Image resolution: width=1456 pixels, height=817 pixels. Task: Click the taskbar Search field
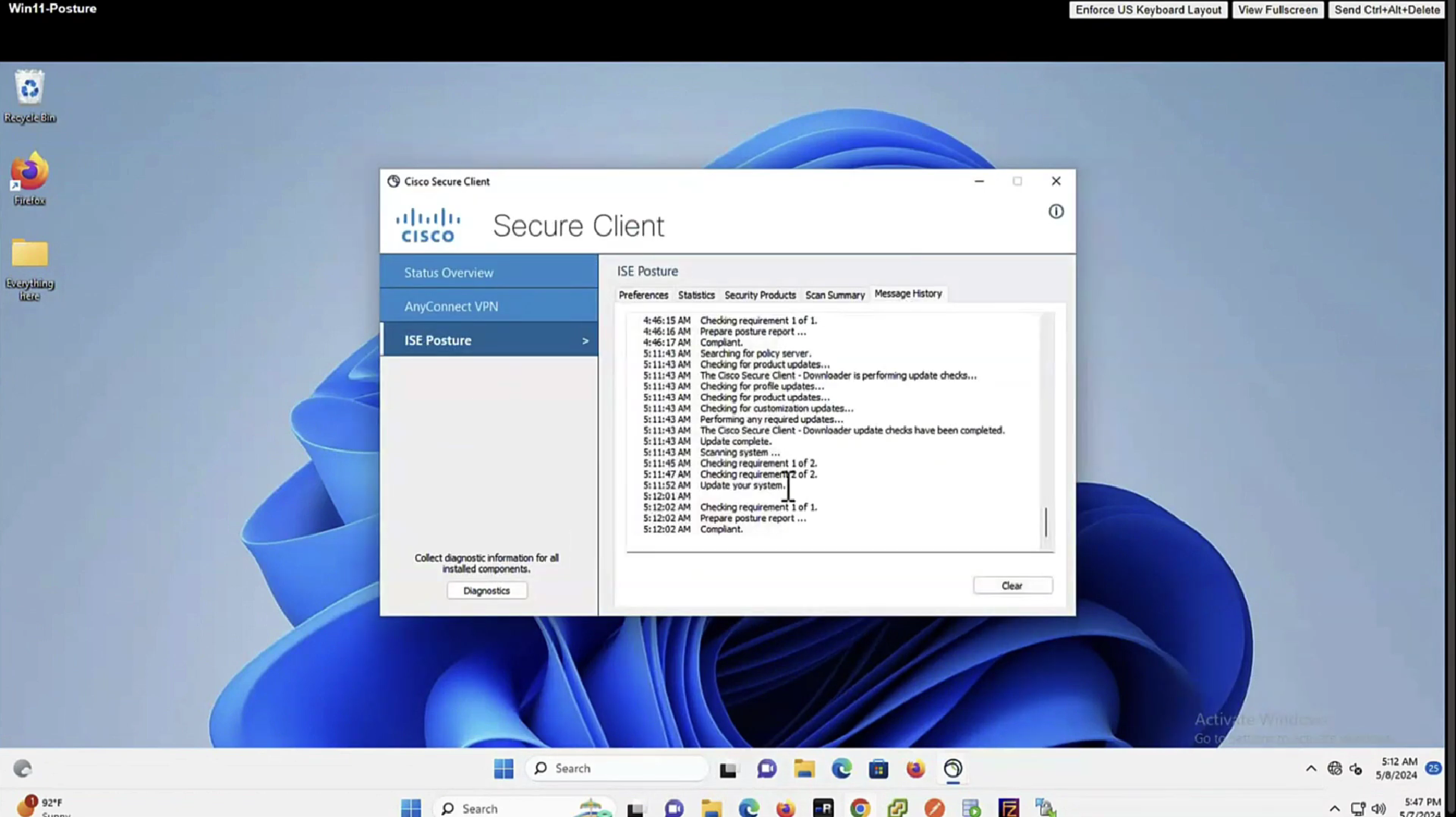(617, 768)
